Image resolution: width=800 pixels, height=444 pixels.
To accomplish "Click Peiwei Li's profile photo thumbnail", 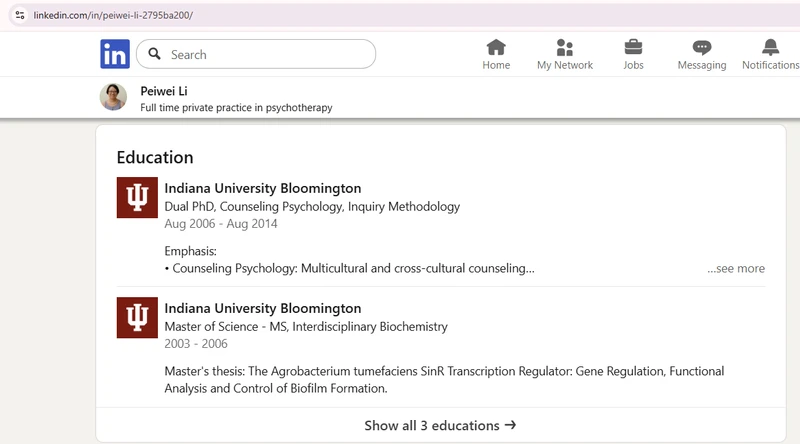I will [113, 97].
